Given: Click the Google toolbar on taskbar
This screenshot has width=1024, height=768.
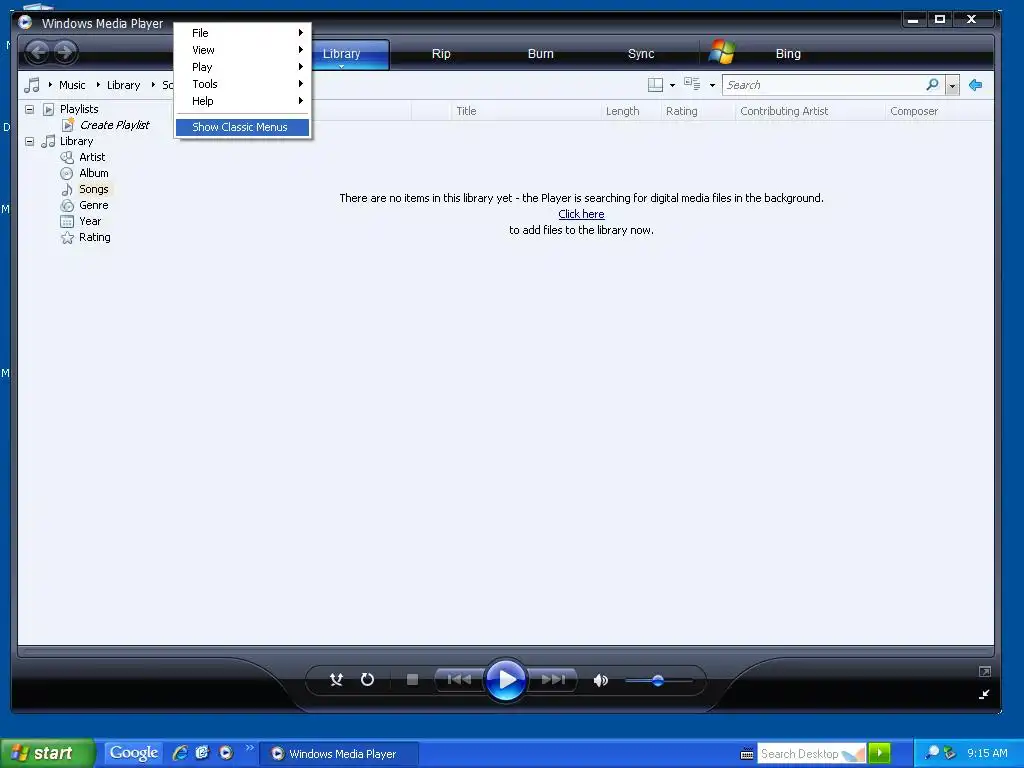Looking at the screenshot, I should click(x=134, y=753).
